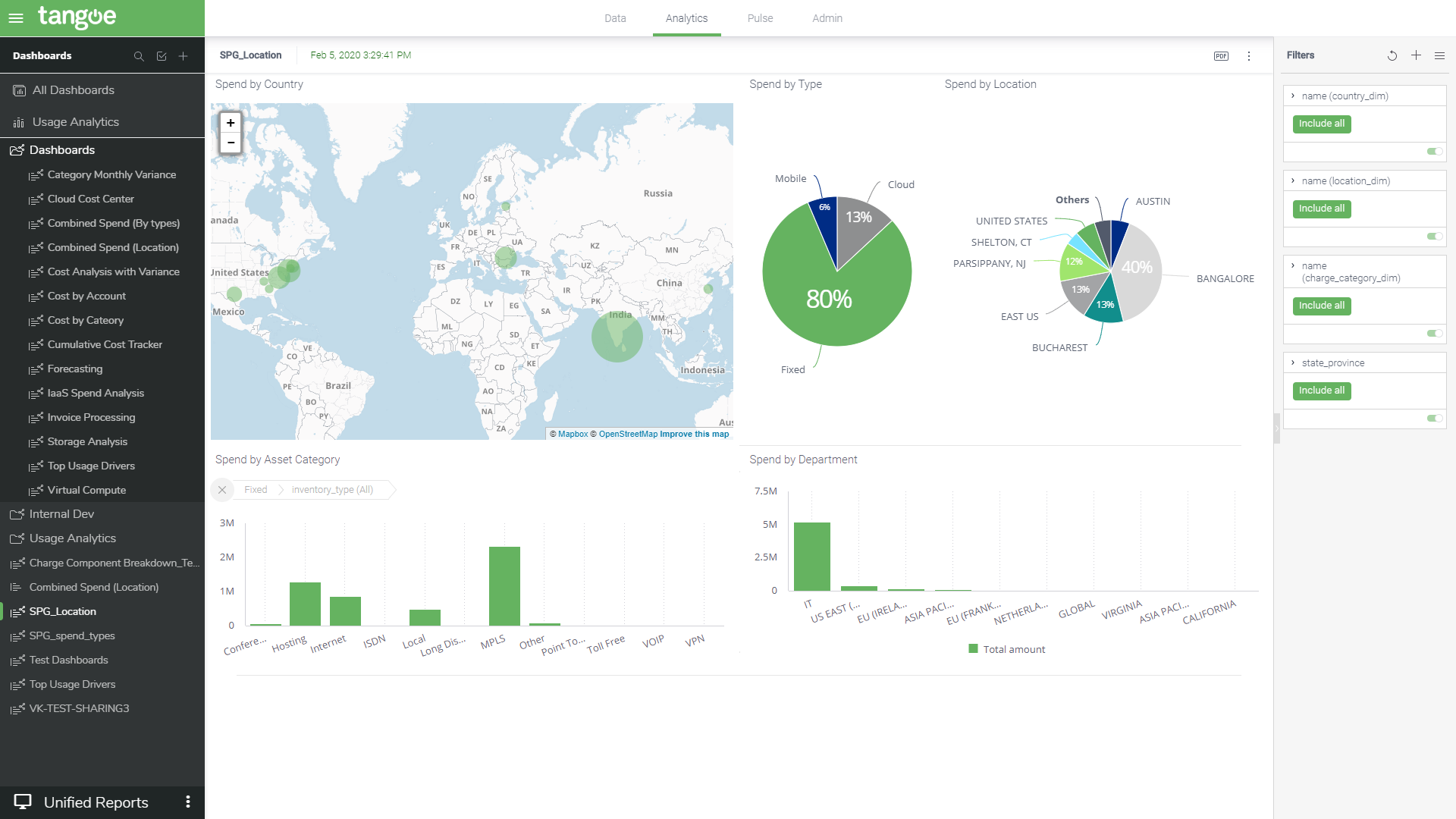Open the Improve this map link
This screenshot has height=819, width=1456.
tap(693, 434)
